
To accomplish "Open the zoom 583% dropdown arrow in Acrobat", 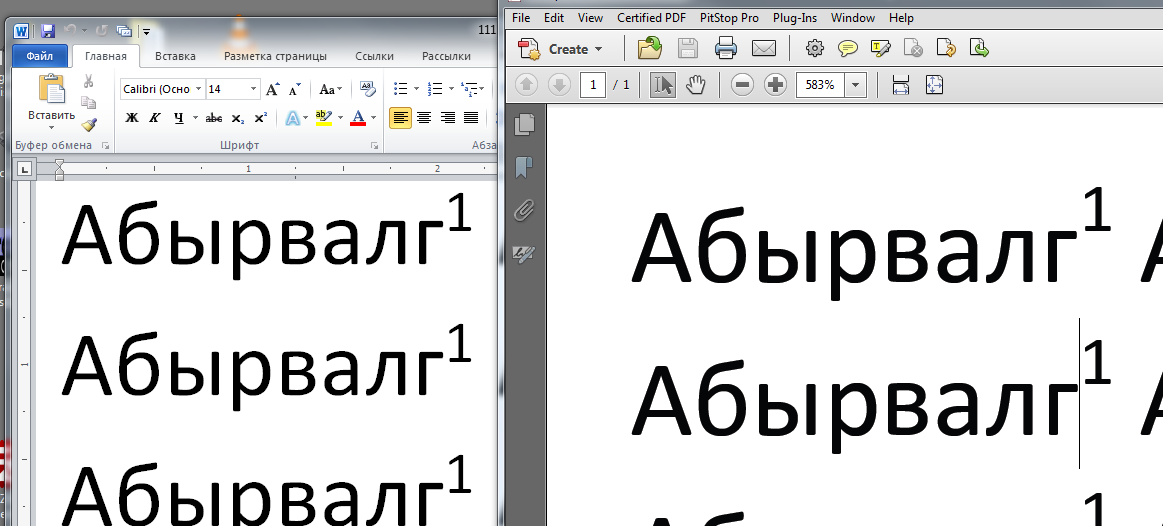I will click(x=855, y=85).
